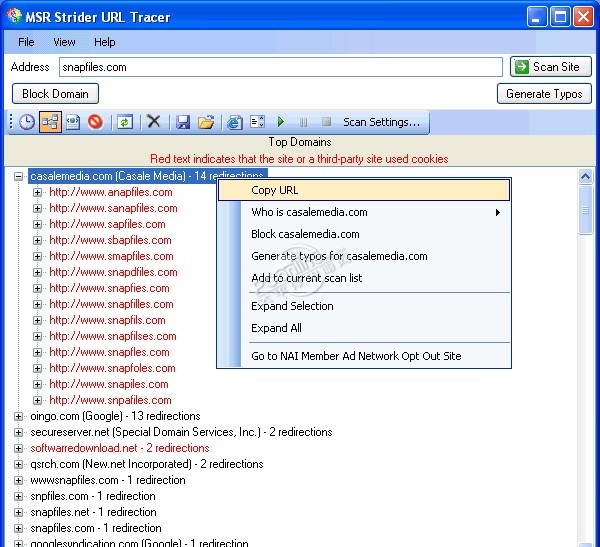The width and height of the screenshot is (600, 547).
Task: Expand the www.sapfiles.com node
Action: pos(37,224)
